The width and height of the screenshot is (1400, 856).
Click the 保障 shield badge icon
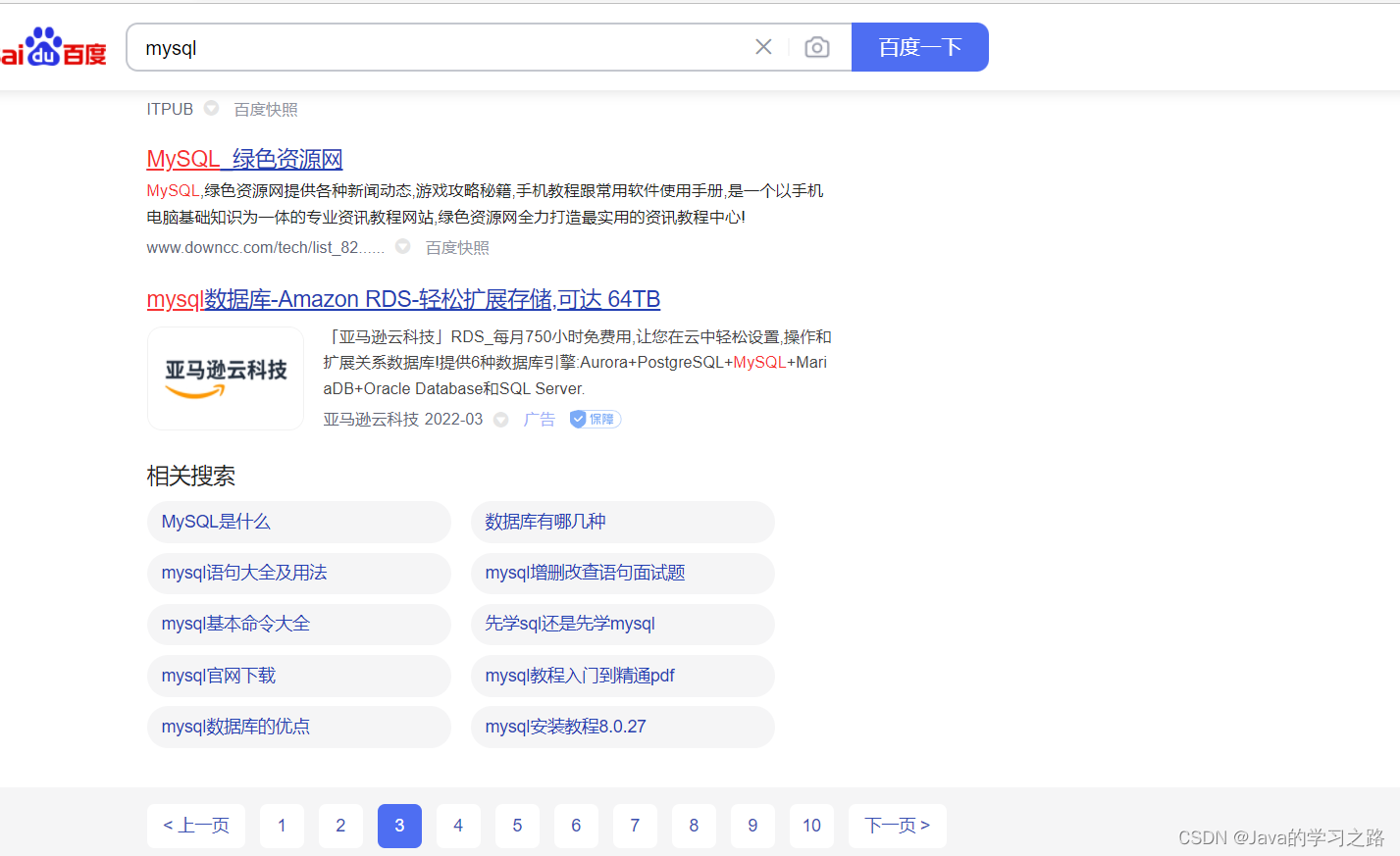[x=595, y=420]
